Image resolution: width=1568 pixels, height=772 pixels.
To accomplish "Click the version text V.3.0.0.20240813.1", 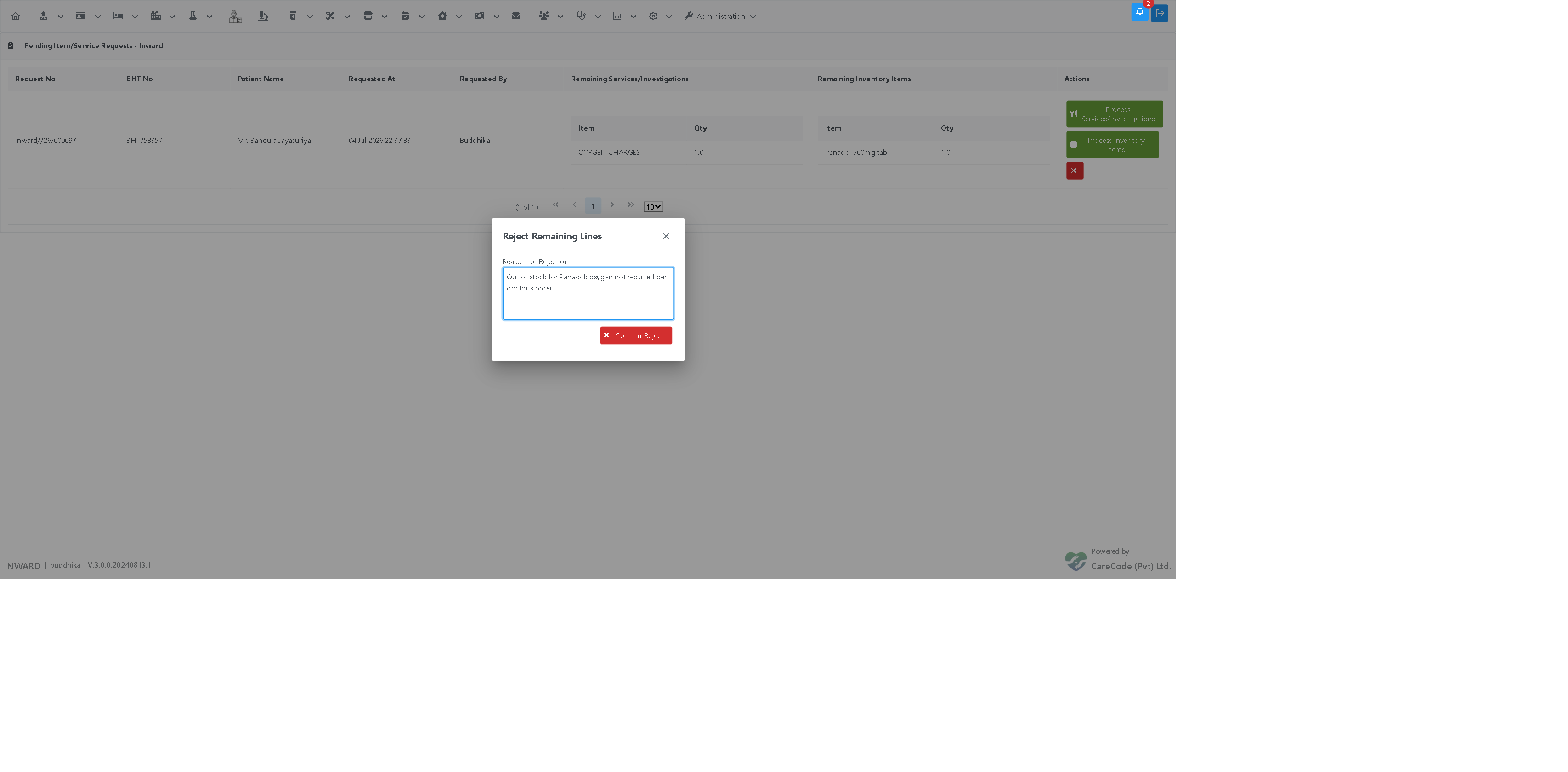I will [119, 565].
